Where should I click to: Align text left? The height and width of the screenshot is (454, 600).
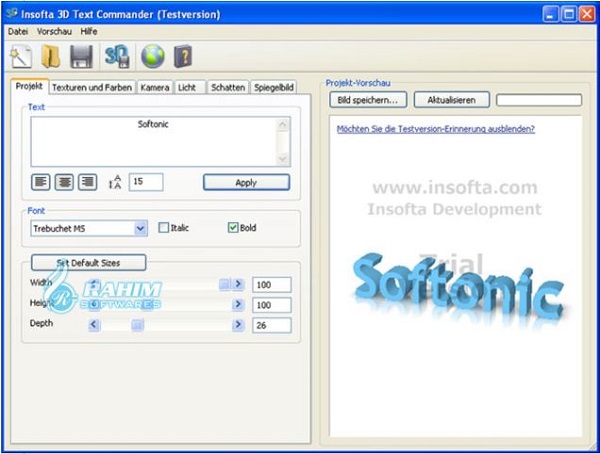point(41,182)
